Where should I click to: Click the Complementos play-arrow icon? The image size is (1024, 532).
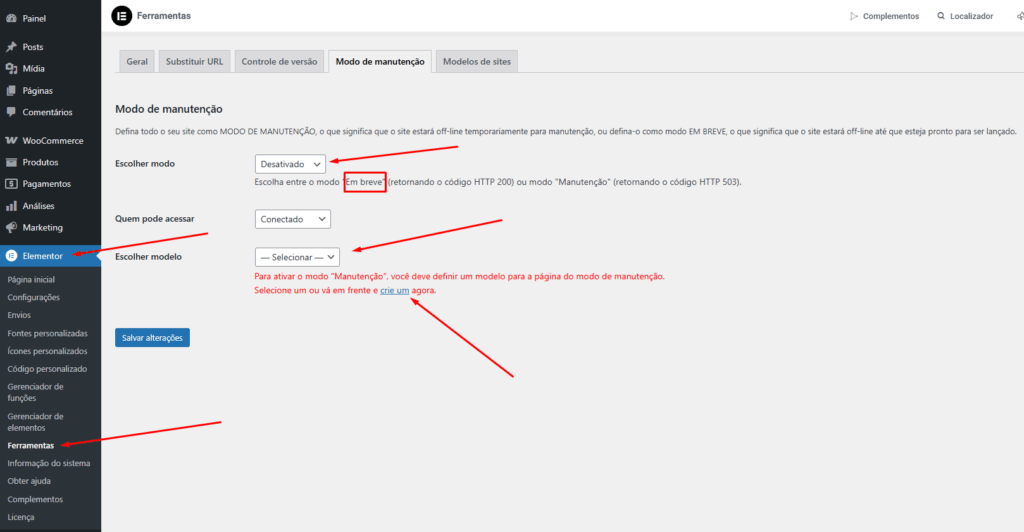coord(854,16)
